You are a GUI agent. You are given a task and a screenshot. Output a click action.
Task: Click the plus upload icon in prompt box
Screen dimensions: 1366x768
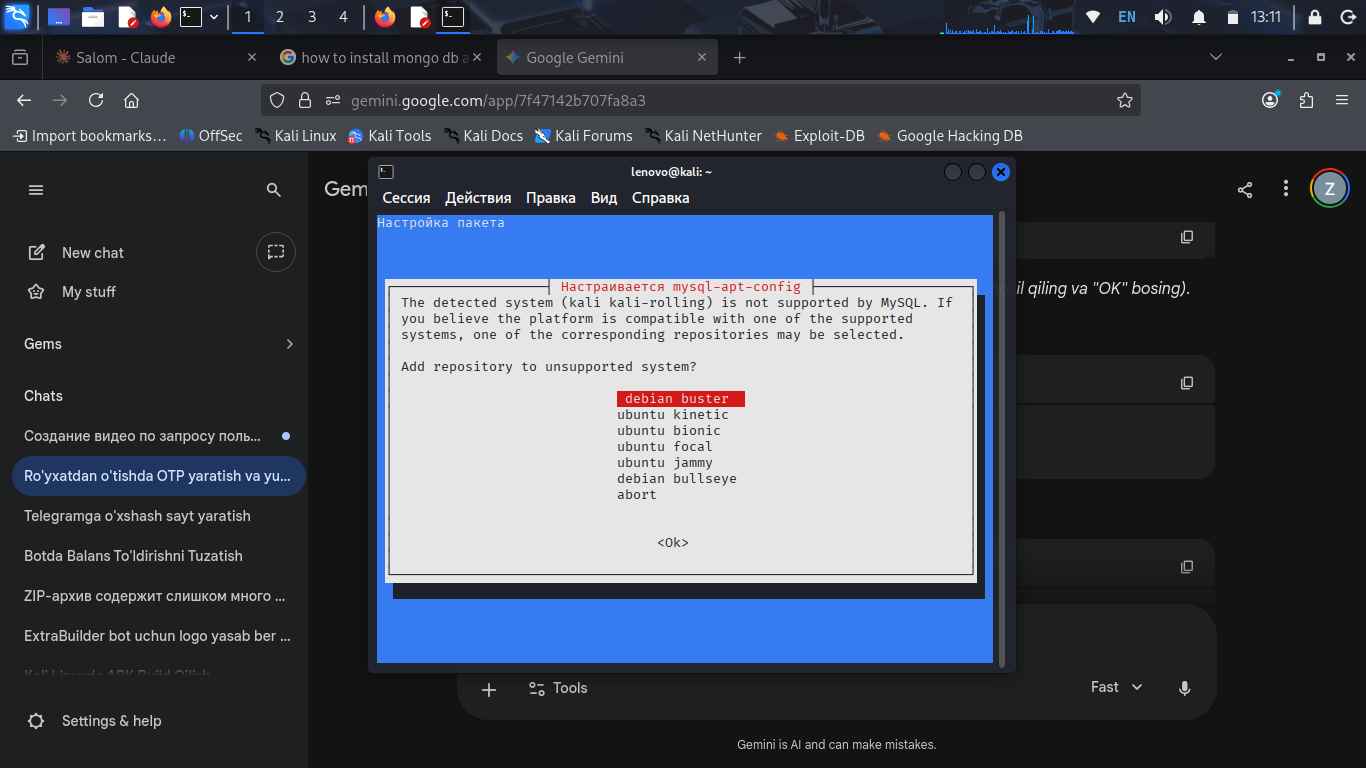pyautogui.click(x=489, y=689)
